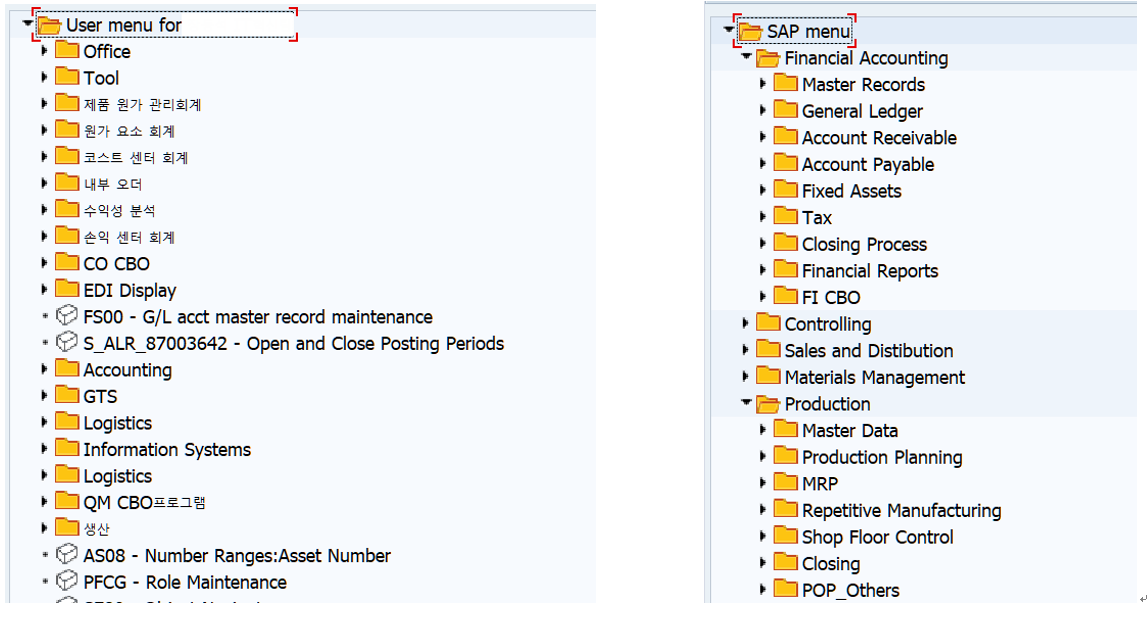Select the 'Closing' label under Production
The height and width of the screenshot is (618, 1147).
tap(831, 564)
